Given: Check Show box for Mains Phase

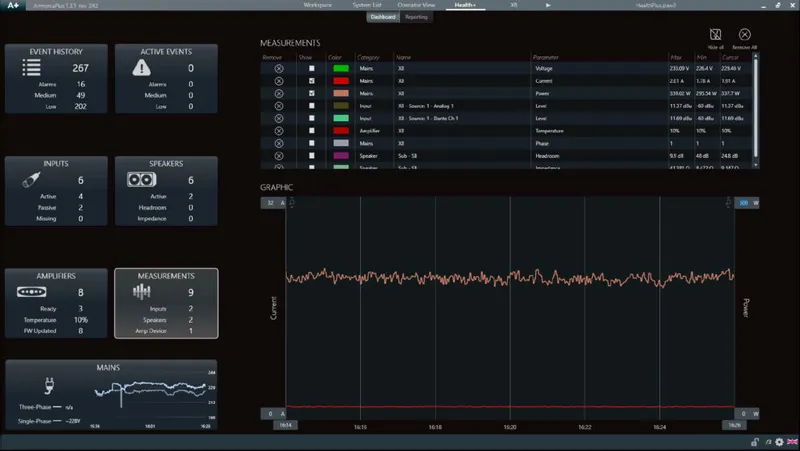Looking at the screenshot, I should [312, 143].
